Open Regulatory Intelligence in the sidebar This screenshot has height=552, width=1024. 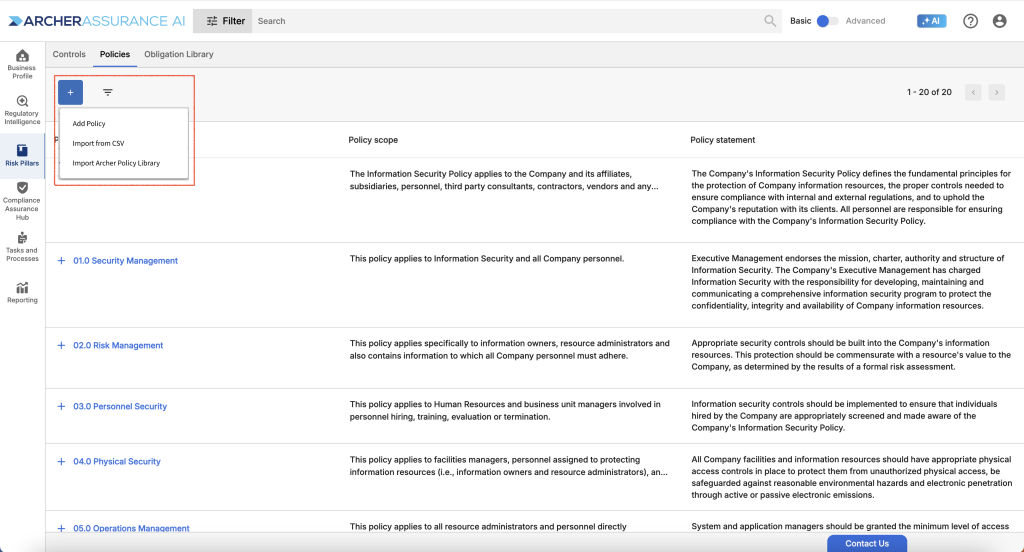pyautogui.click(x=22, y=110)
